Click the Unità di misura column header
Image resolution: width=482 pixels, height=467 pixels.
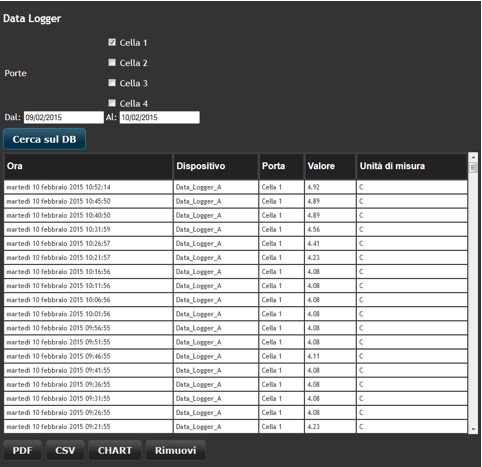412,166
